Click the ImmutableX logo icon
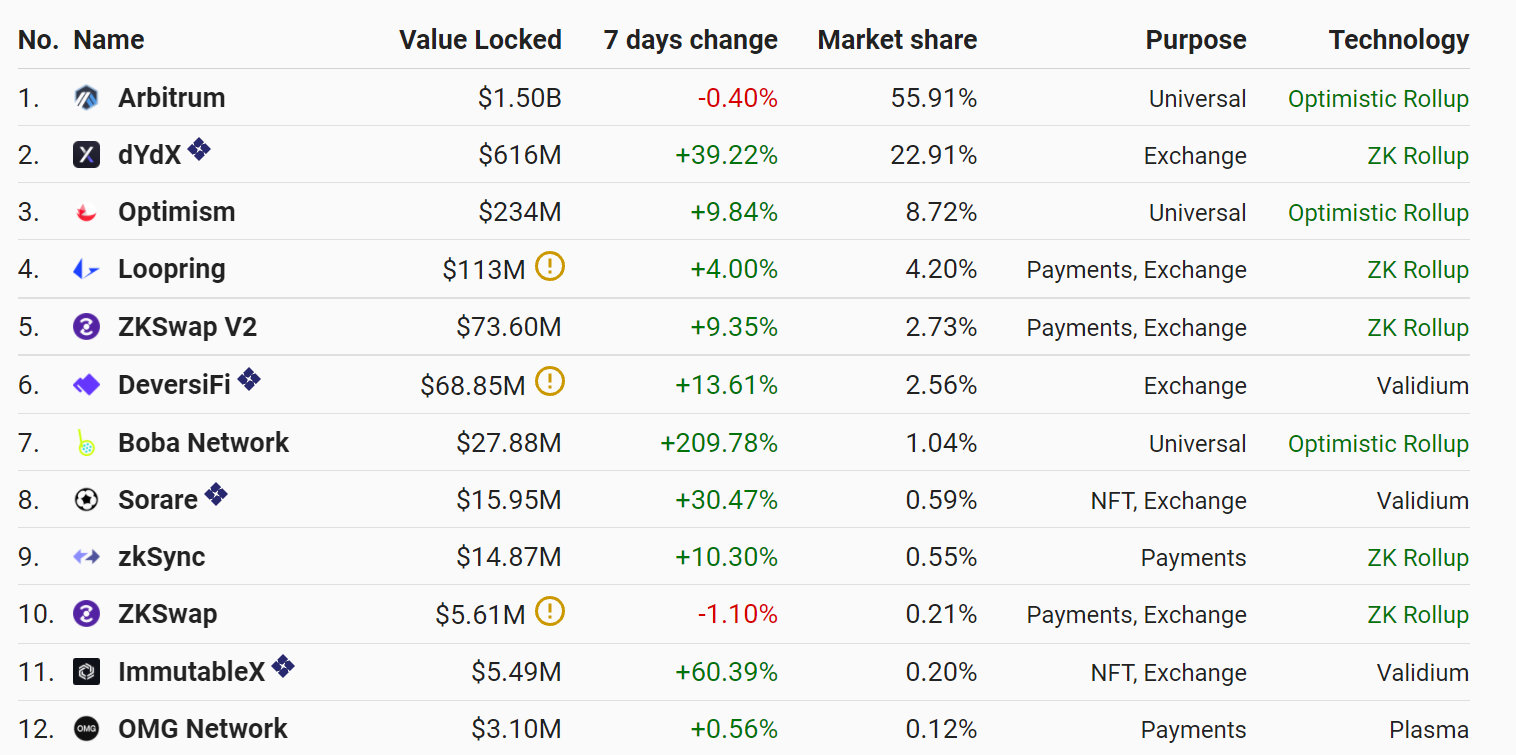Screen dimensions: 1516x755 pyautogui.click(x=87, y=672)
